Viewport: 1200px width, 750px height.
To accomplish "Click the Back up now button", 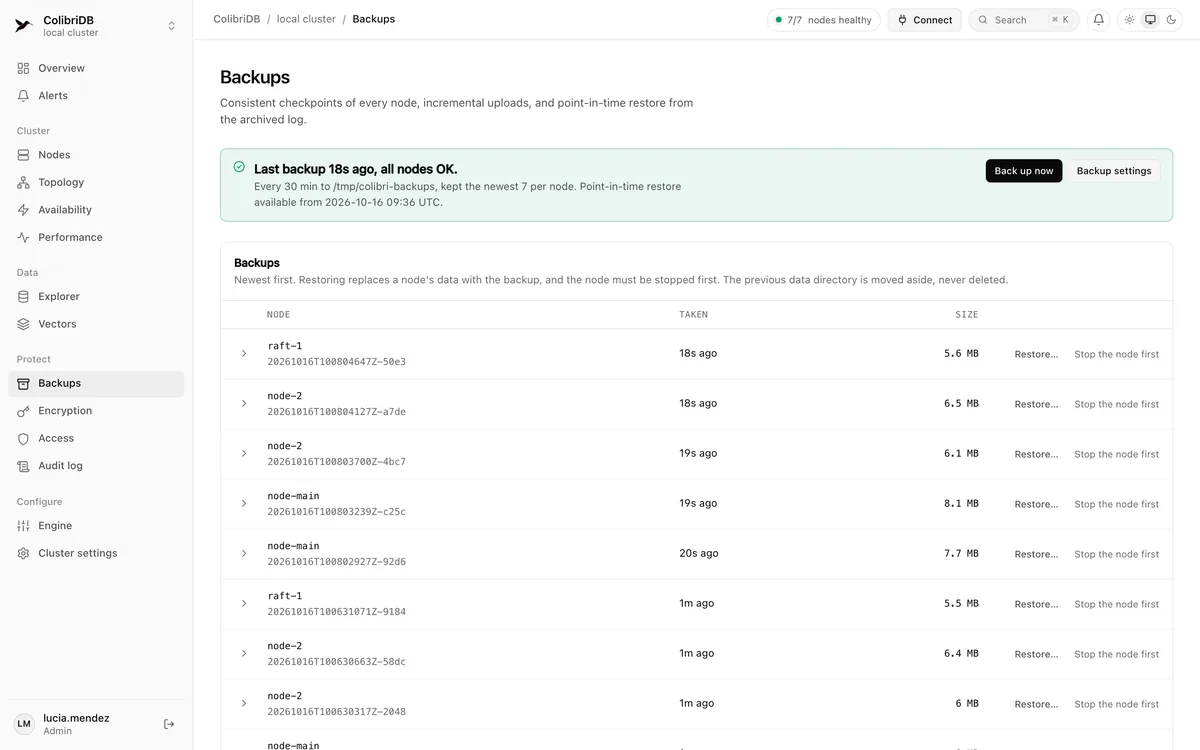I will [1024, 171].
